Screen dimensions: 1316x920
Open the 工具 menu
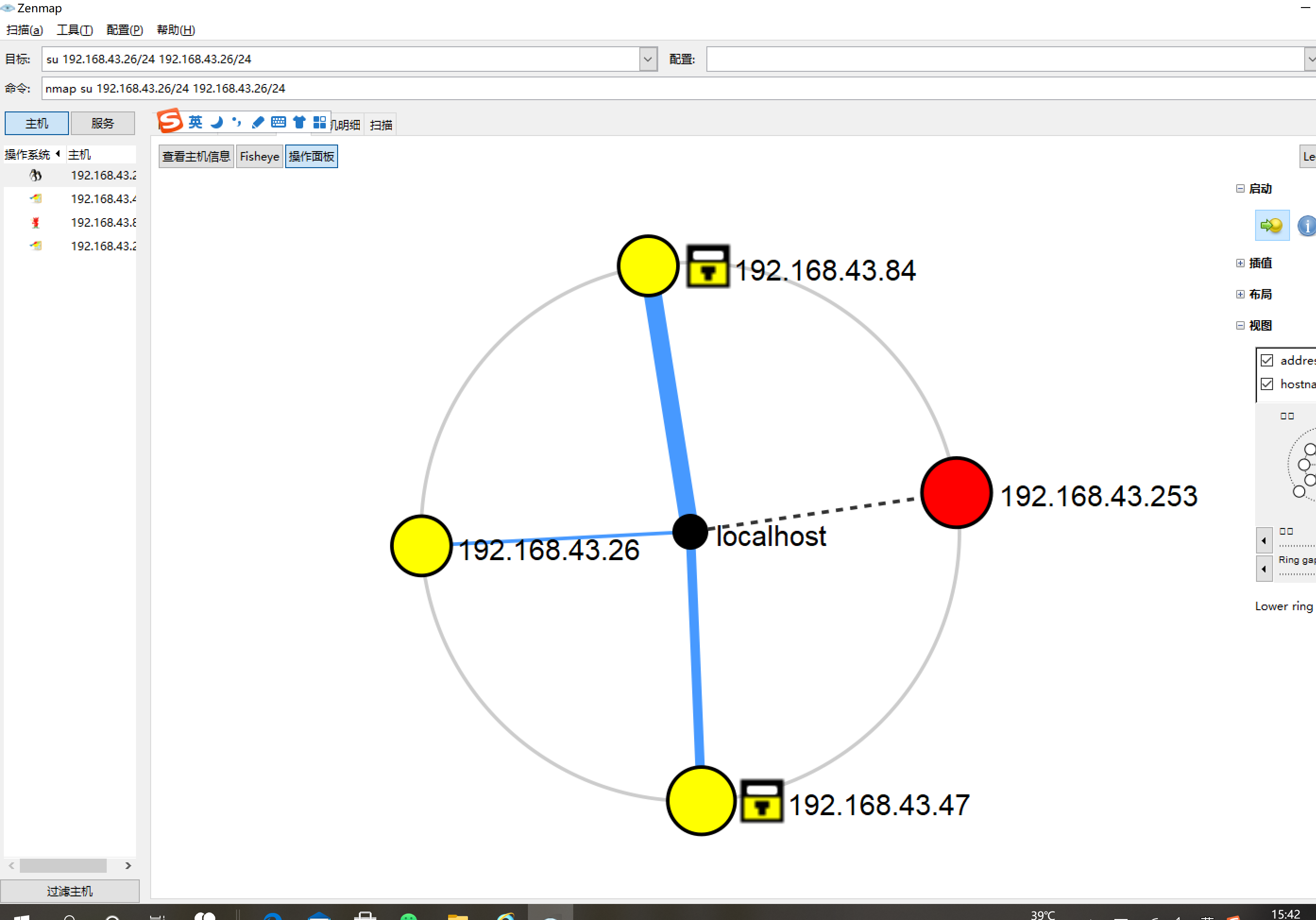pyautogui.click(x=75, y=30)
